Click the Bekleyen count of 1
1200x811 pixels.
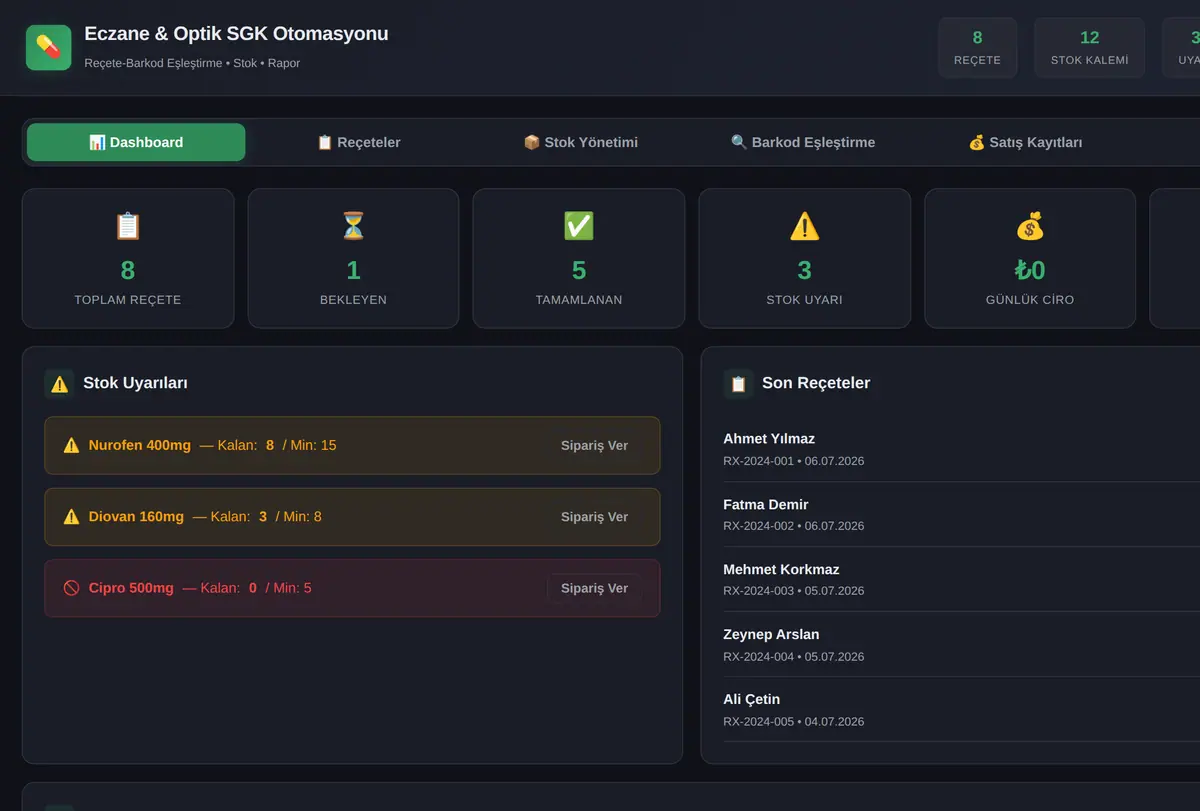tap(353, 270)
